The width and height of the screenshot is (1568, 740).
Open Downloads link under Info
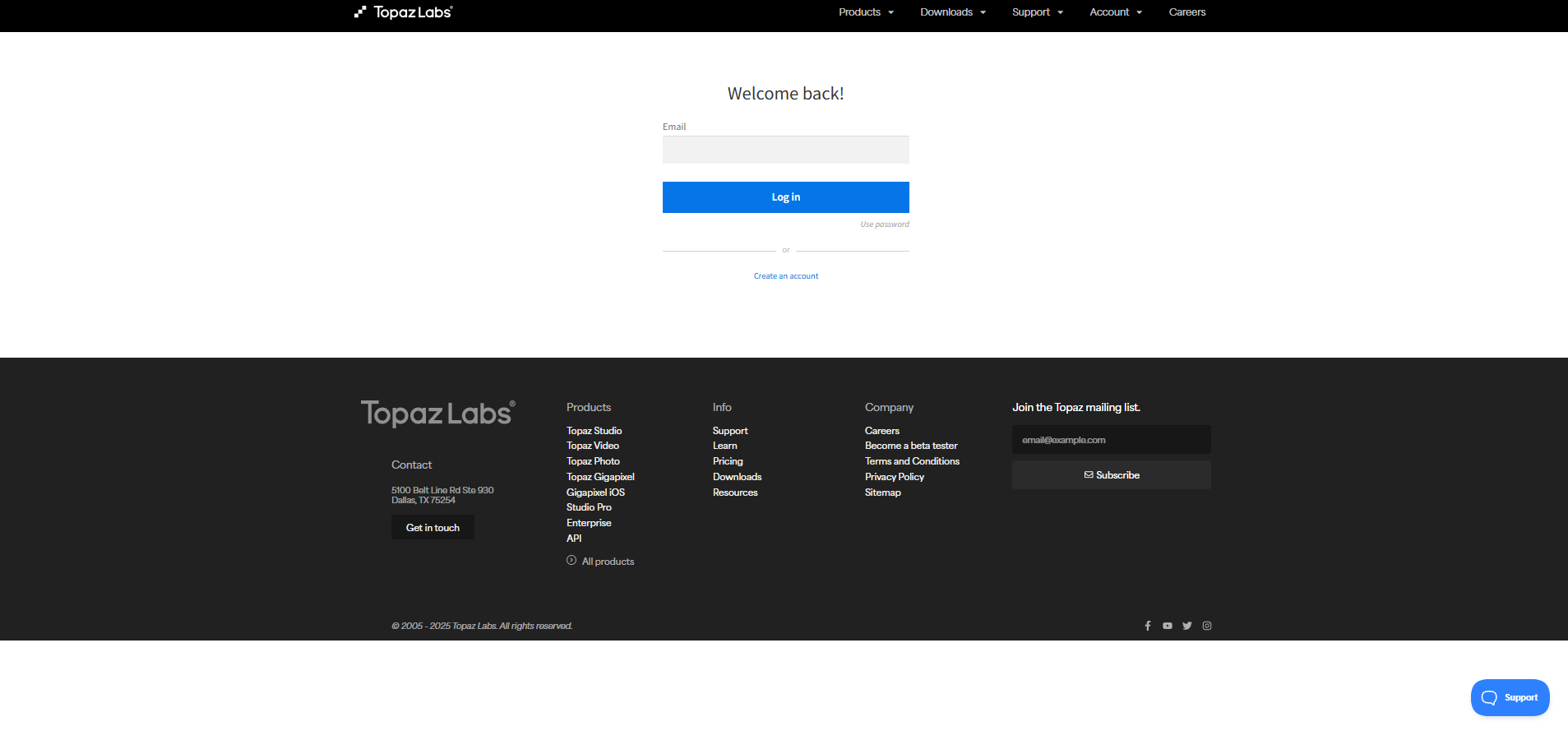point(738,477)
